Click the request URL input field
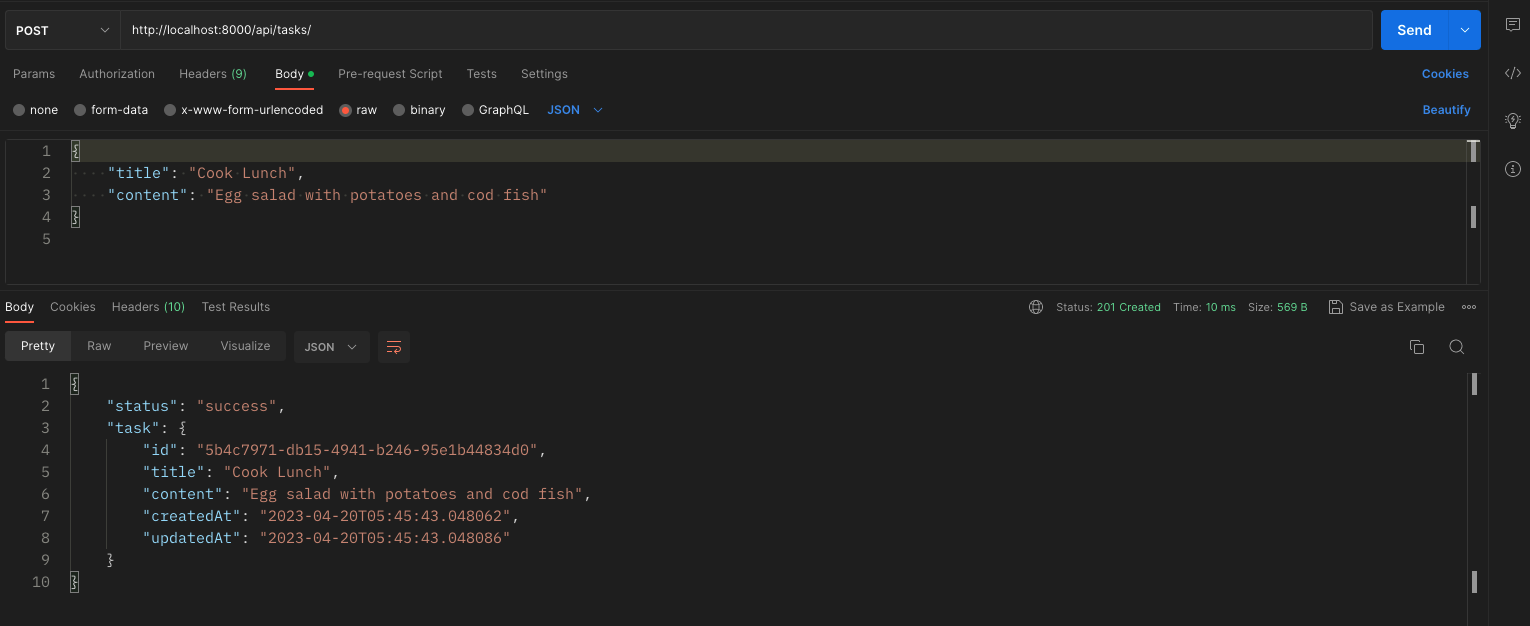This screenshot has width=1530, height=626. [746, 30]
